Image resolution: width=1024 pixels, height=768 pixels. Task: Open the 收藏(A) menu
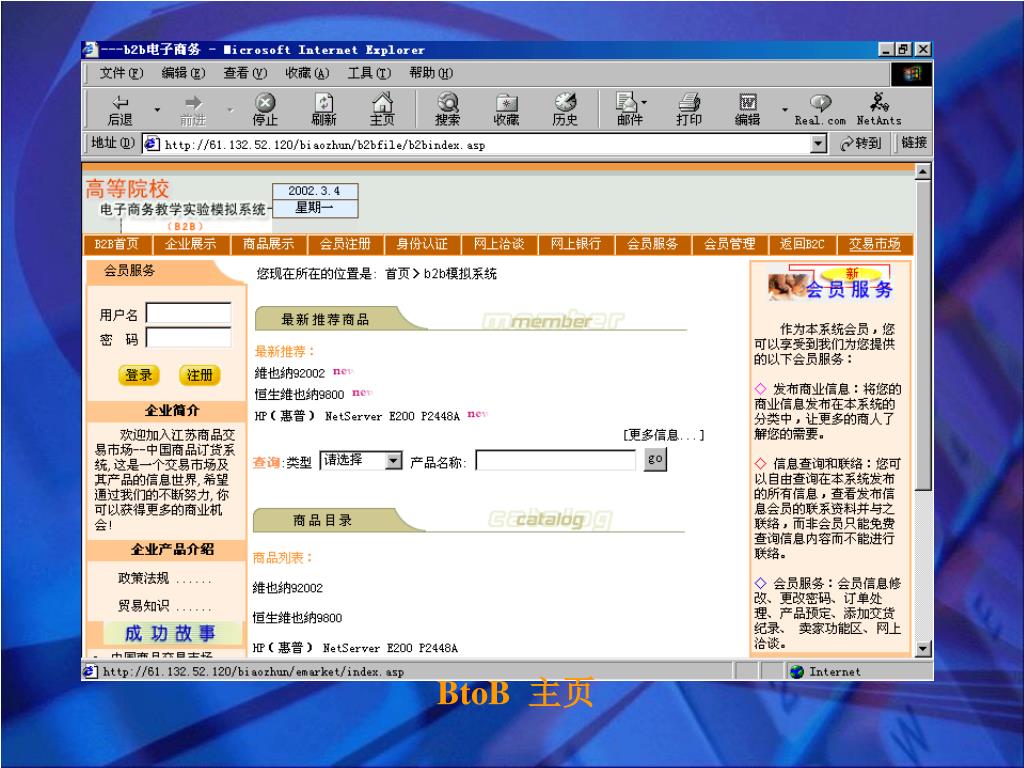click(x=308, y=73)
